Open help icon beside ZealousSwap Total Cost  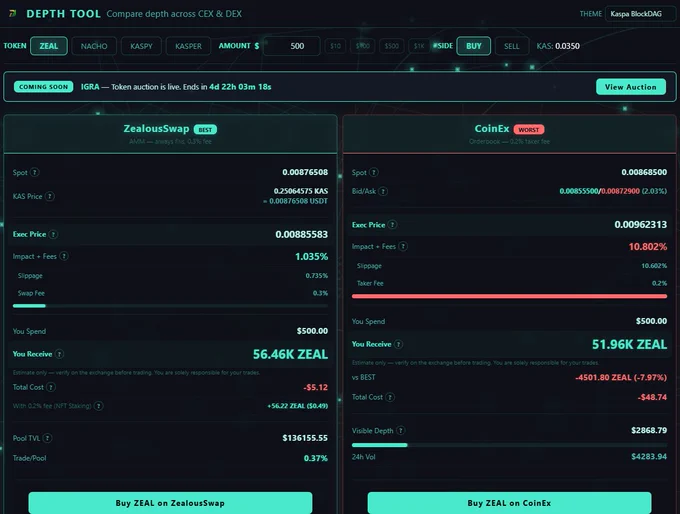pyautogui.click(x=51, y=387)
